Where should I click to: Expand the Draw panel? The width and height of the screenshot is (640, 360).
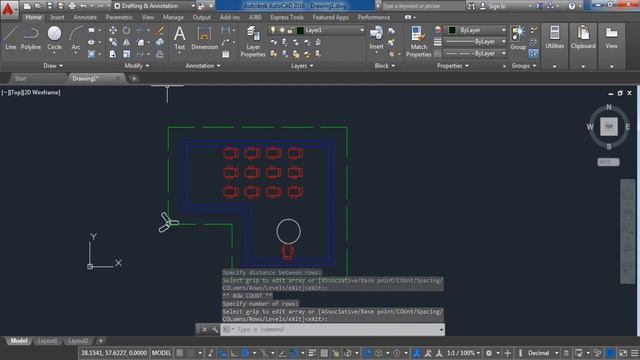(x=53, y=66)
